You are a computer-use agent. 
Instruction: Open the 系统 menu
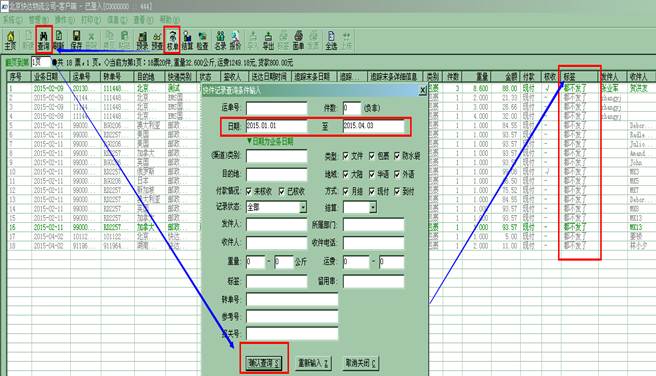coord(12,20)
